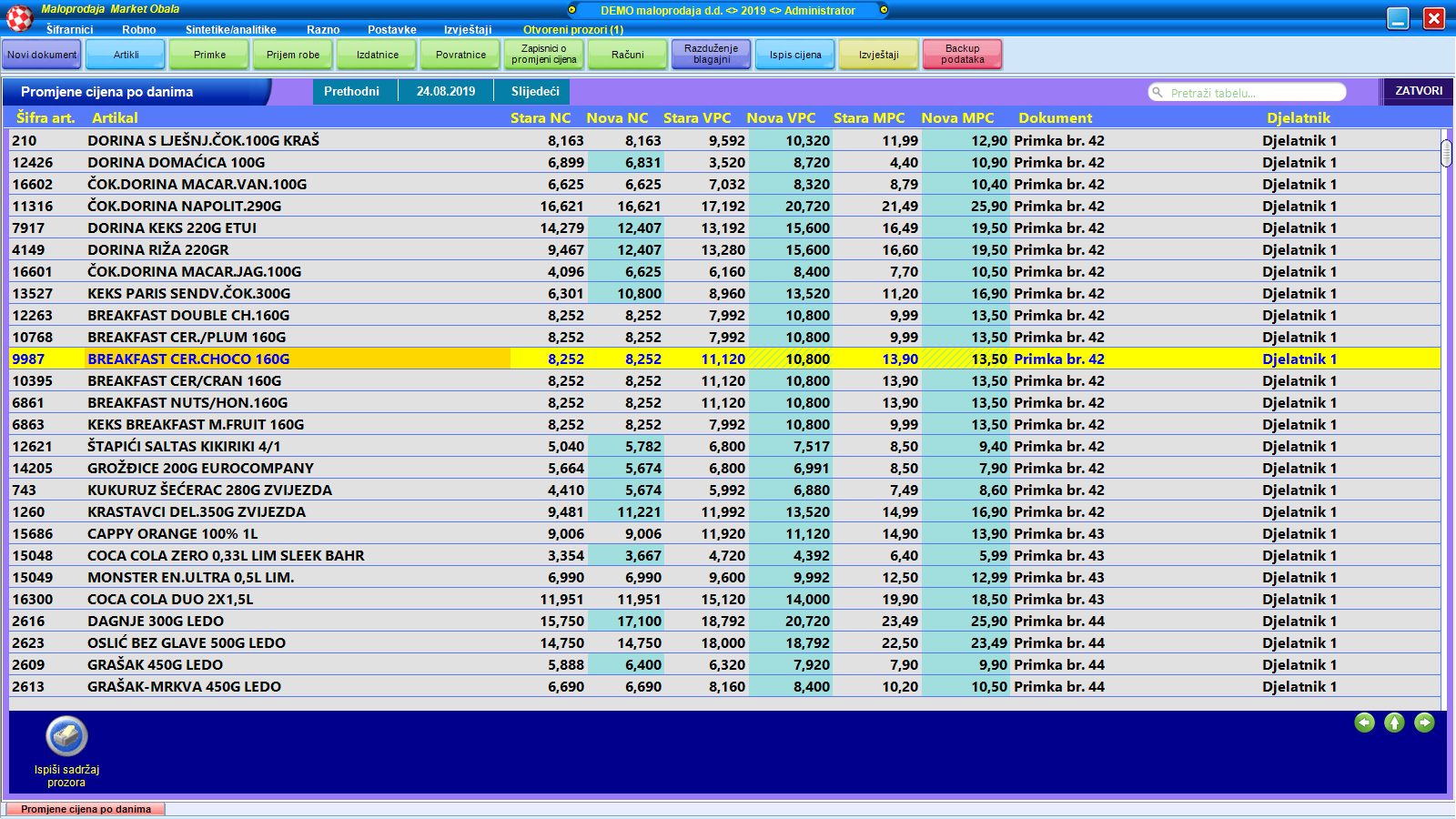
Task: Click the green up arrow icon
Action: point(1394,723)
